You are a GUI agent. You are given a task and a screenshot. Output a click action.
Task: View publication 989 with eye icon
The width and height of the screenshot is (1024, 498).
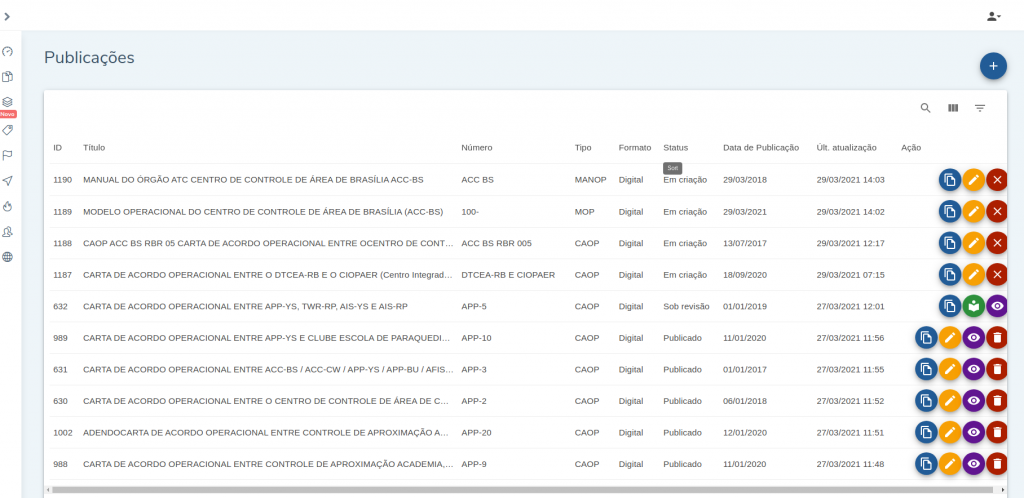click(974, 337)
